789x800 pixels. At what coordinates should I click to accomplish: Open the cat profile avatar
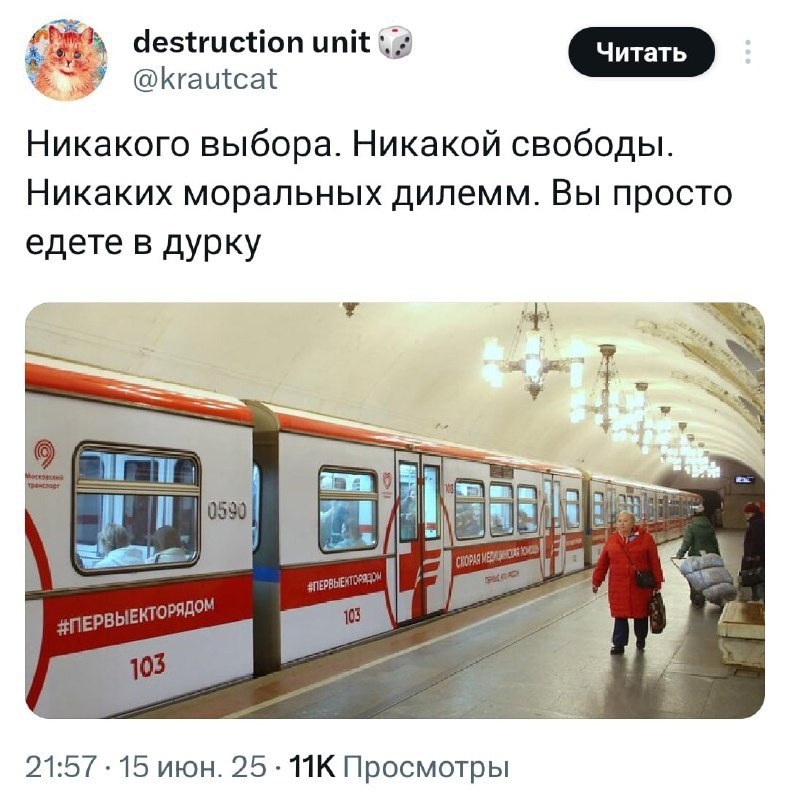[66, 60]
